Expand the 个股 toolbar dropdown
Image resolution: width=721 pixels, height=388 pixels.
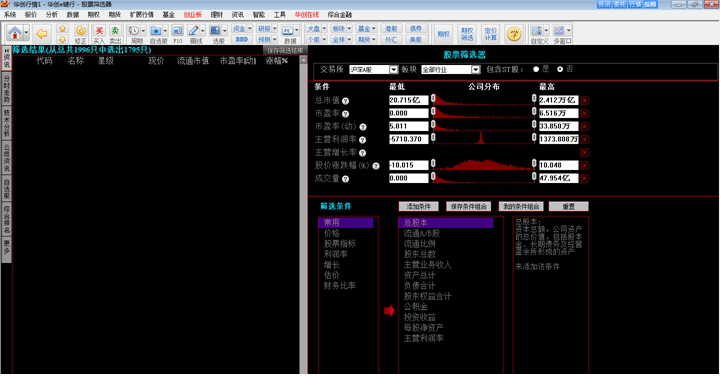pyautogui.click(x=324, y=40)
